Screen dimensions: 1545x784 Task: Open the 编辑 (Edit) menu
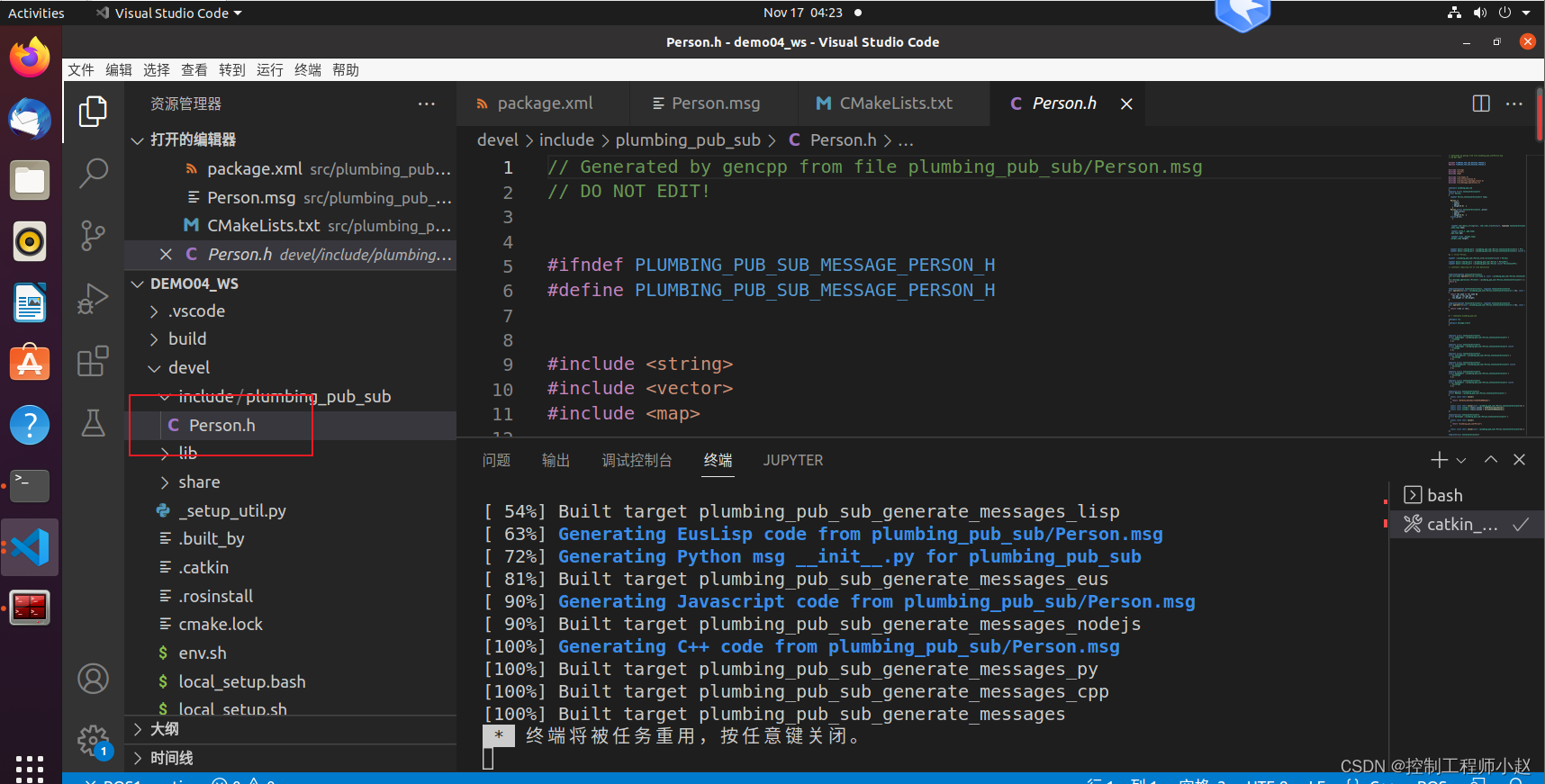(118, 70)
